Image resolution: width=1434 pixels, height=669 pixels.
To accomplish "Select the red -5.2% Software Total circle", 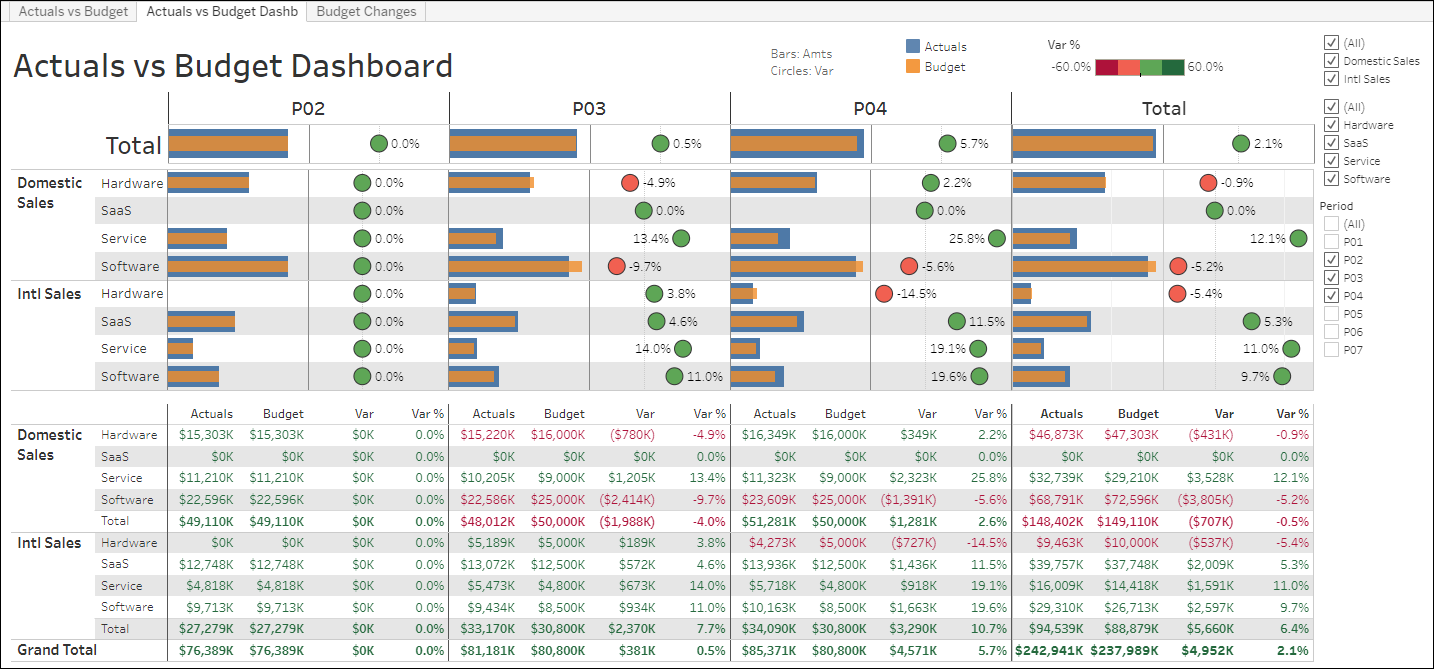I will pos(1178,266).
